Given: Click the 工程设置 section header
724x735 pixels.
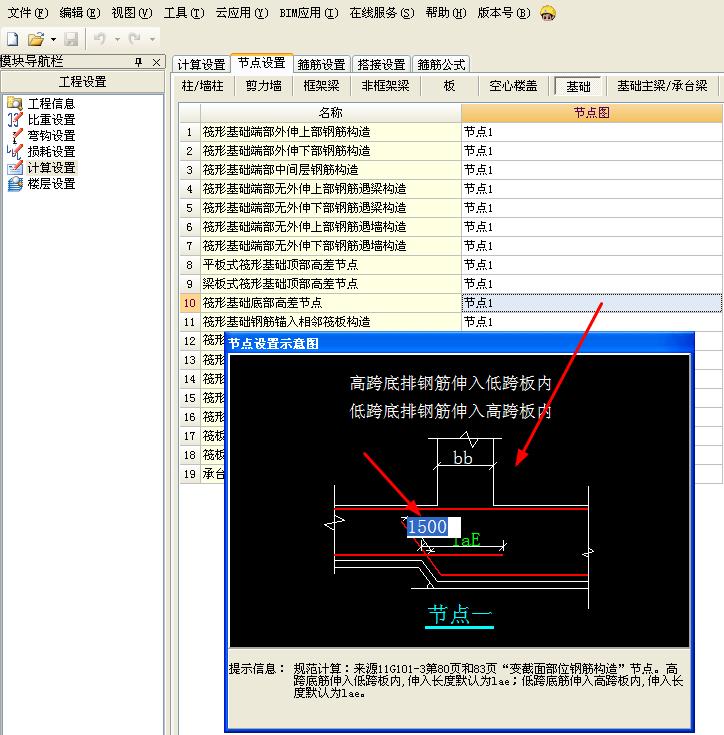Looking at the screenshot, I should pyautogui.click(x=82, y=82).
